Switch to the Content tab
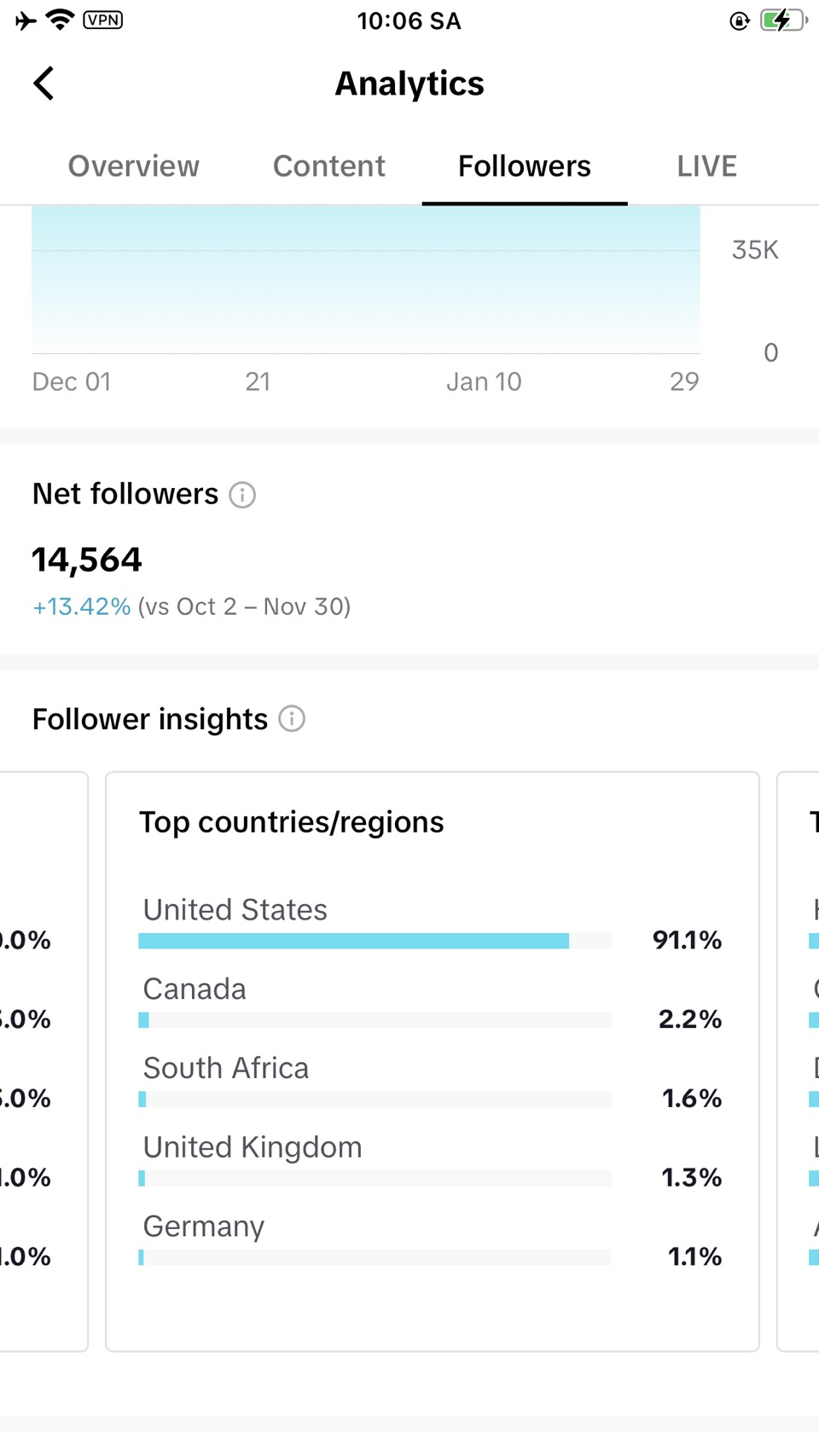Screen dimensions: 819x1456 click(x=328, y=166)
